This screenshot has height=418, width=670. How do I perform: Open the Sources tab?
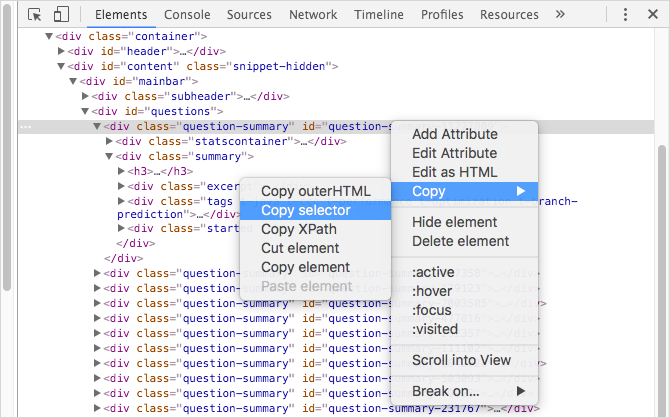249,15
